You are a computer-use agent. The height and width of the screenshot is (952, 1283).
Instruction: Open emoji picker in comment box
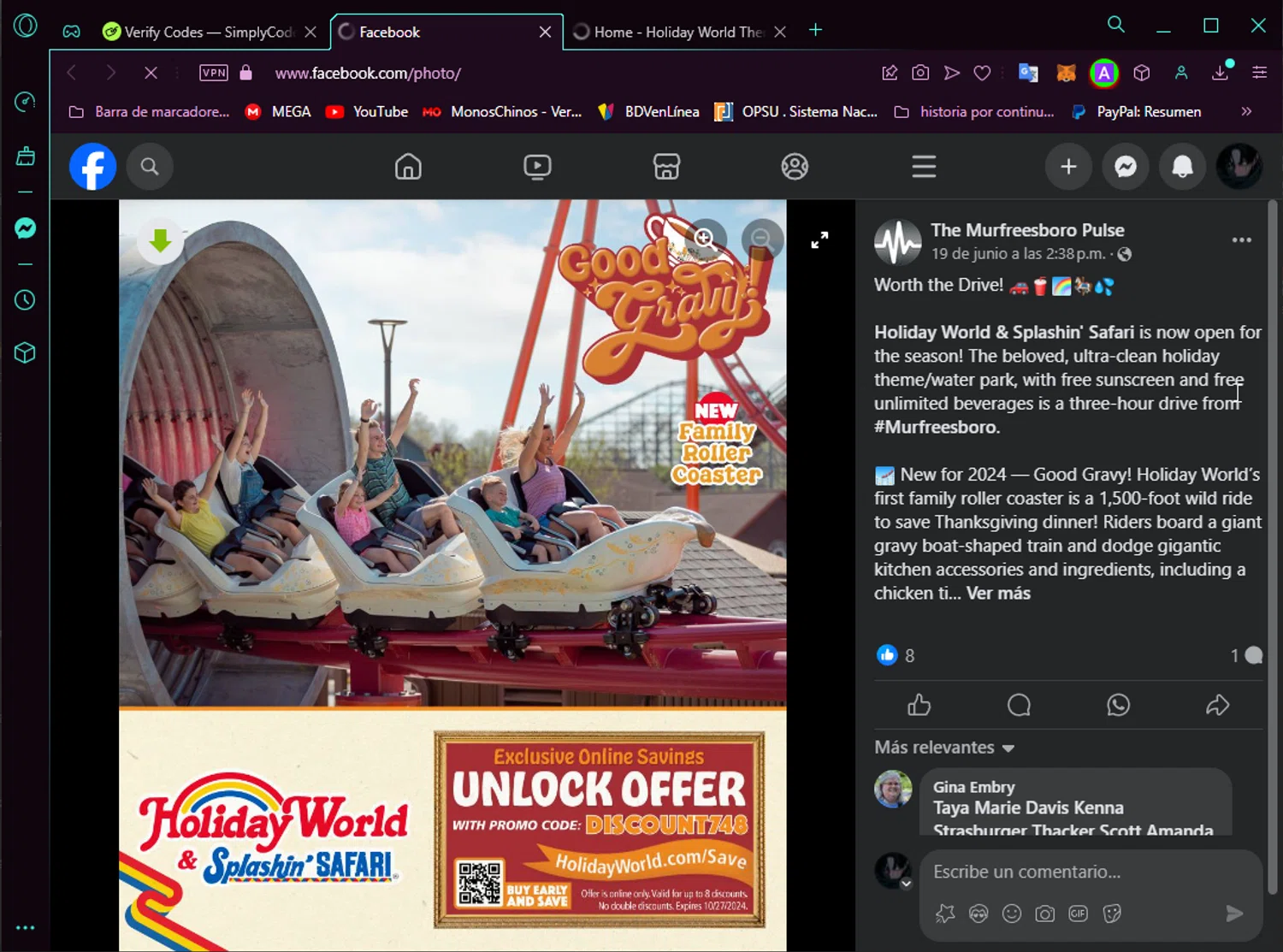point(1012,914)
